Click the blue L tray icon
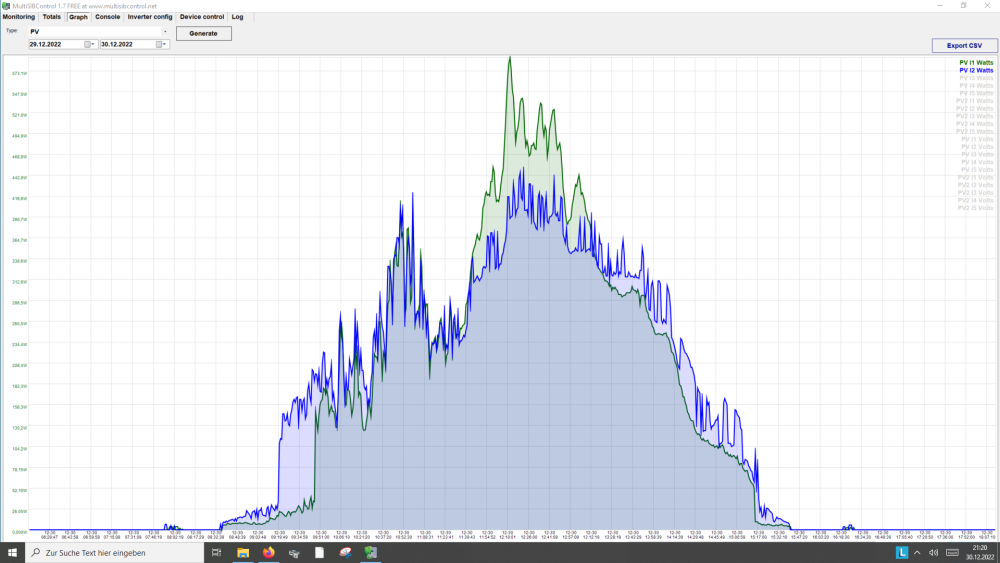1000x563 pixels. coord(901,553)
